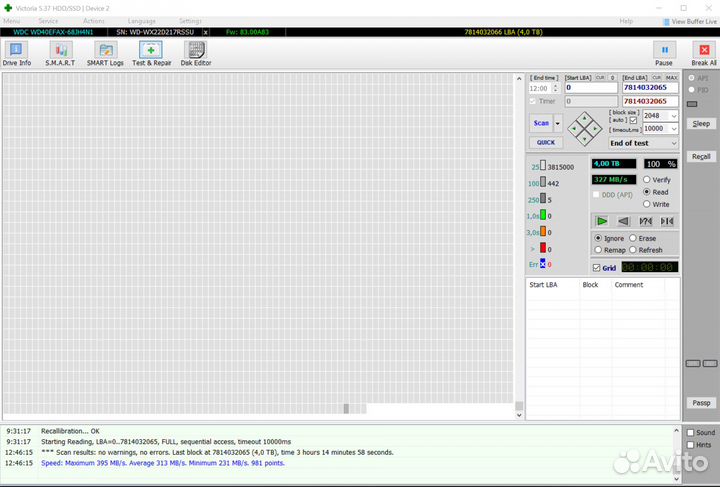
Task: Click the orange 3,0s block swatch
Action: pyautogui.click(x=543, y=231)
